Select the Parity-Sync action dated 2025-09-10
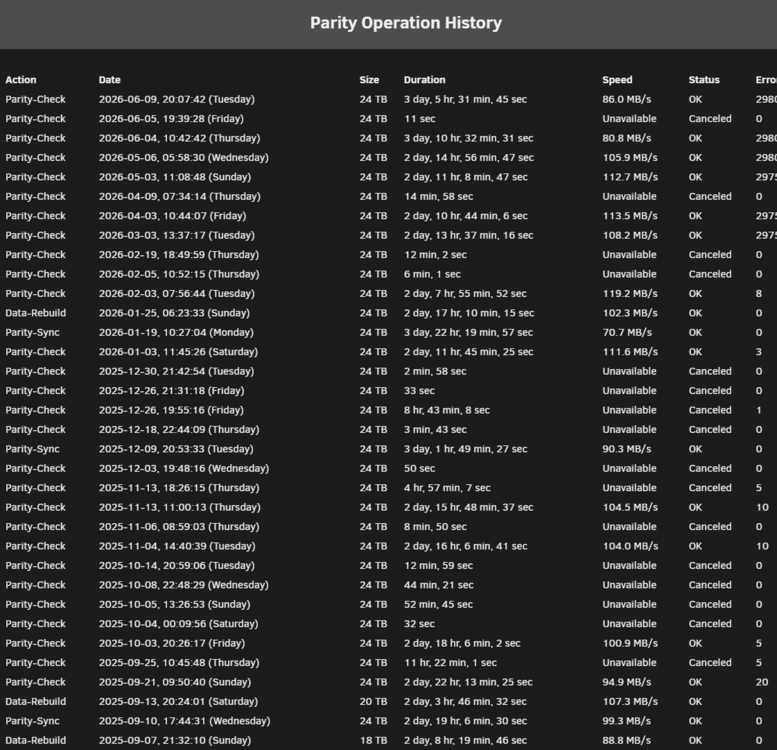The width and height of the screenshot is (777, 750). 33,721
